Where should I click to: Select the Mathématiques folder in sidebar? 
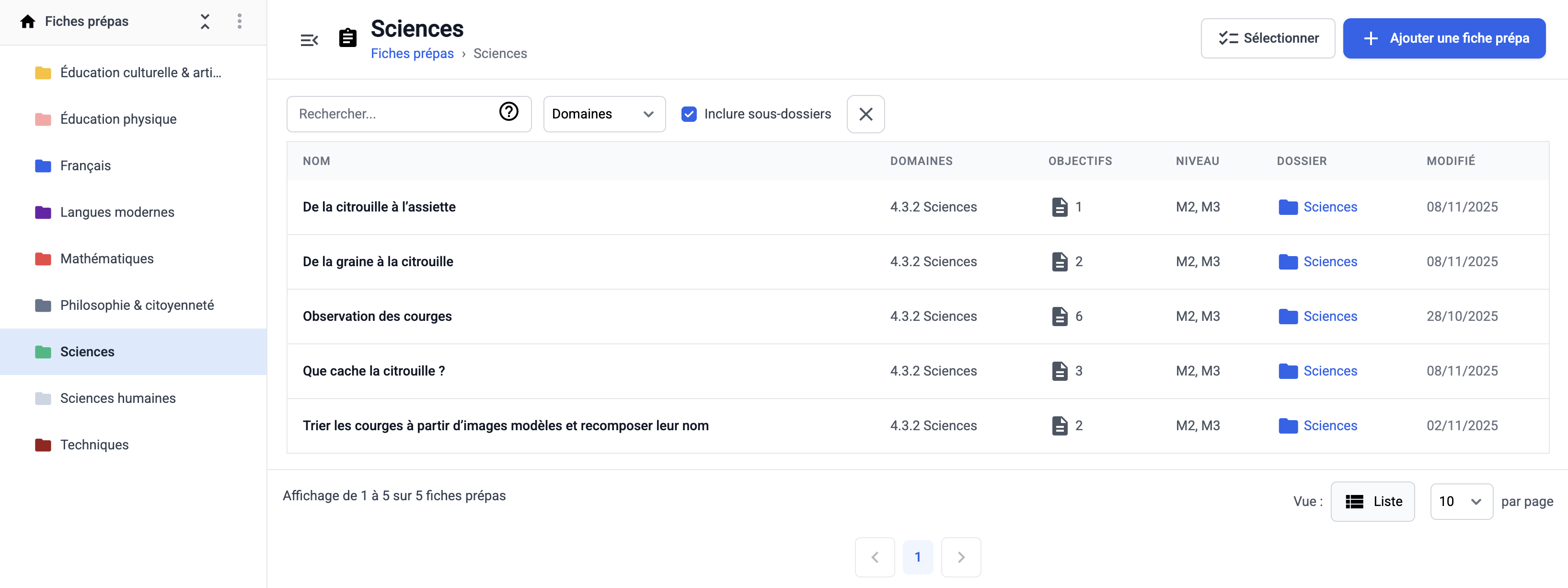[x=106, y=259]
